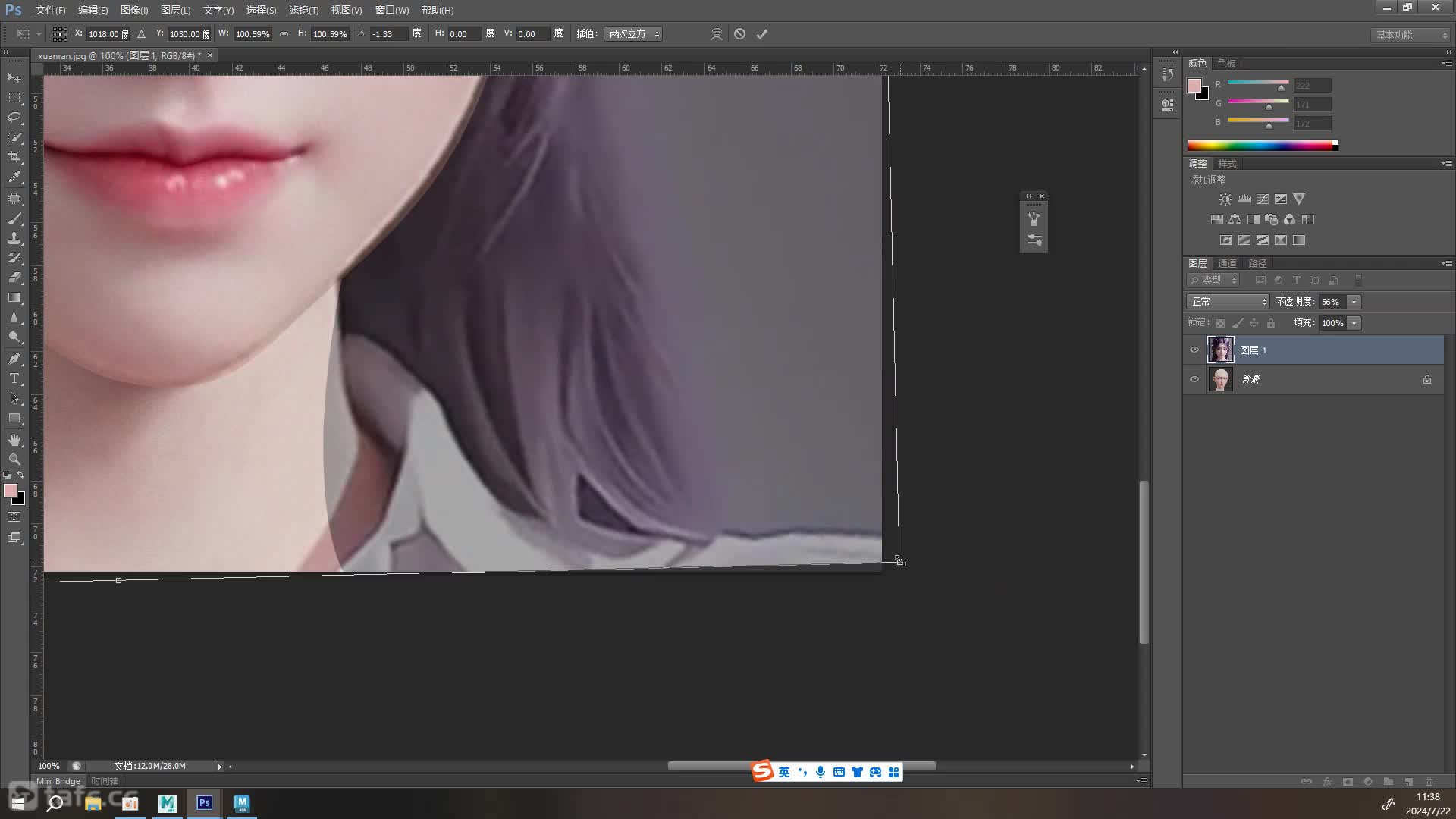
Task: Add Brightness/Contrast adjustment
Action: 1225,199
